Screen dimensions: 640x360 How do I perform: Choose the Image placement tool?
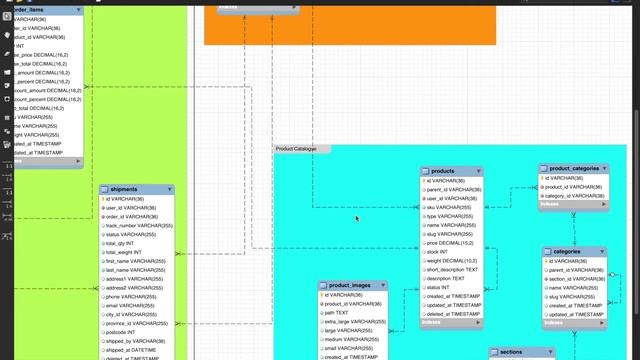click(x=7, y=99)
